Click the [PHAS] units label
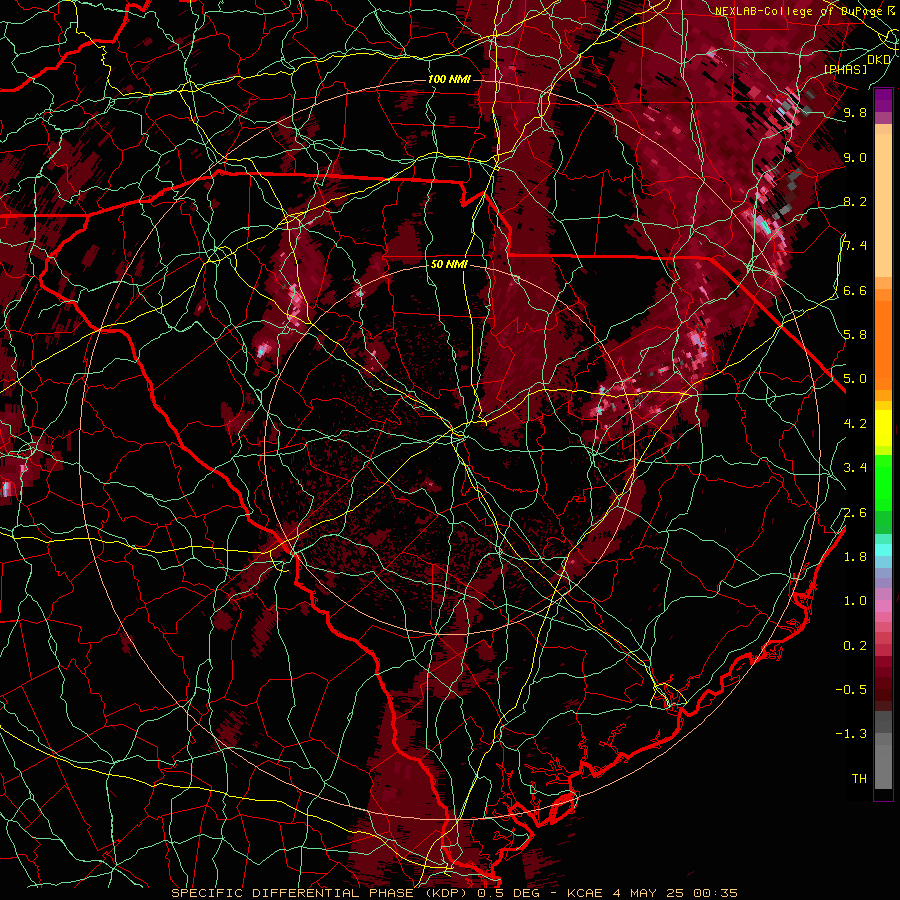This screenshot has height=900, width=900. click(x=845, y=69)
